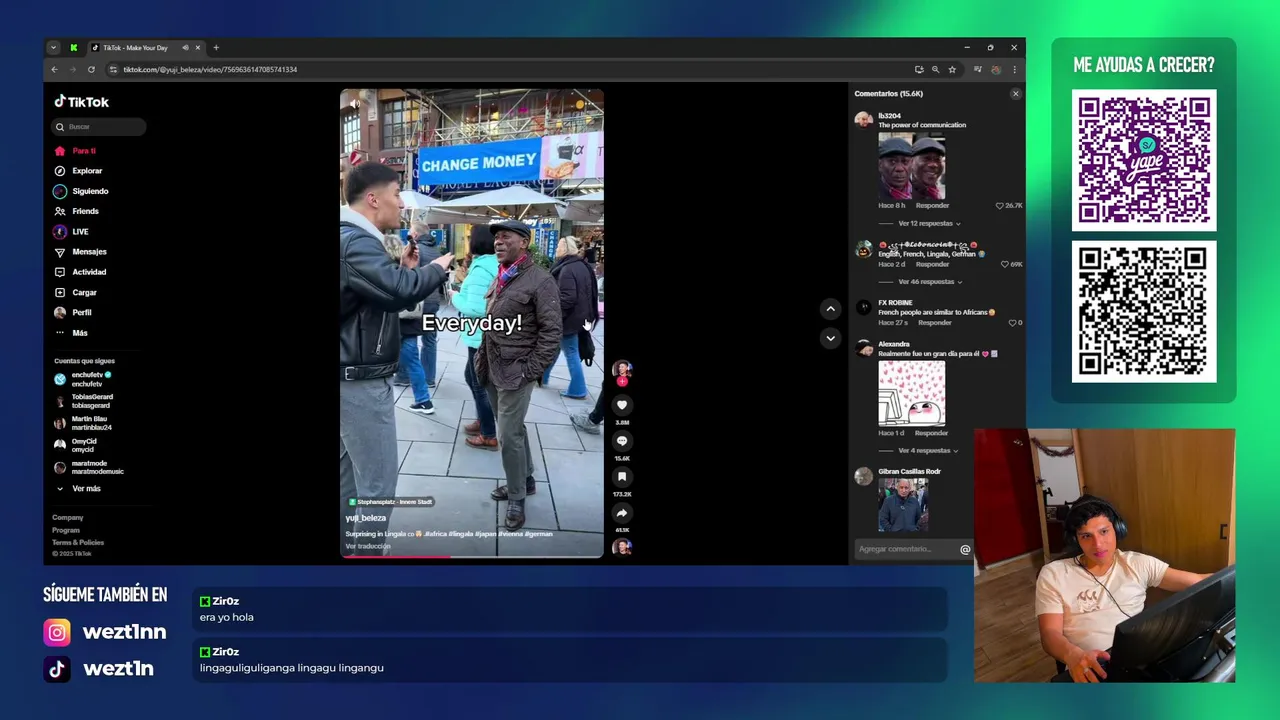Focus the 'Agregar comentario' field
Viewport: 1280px width, 720px height.
[x=905, y=549]
